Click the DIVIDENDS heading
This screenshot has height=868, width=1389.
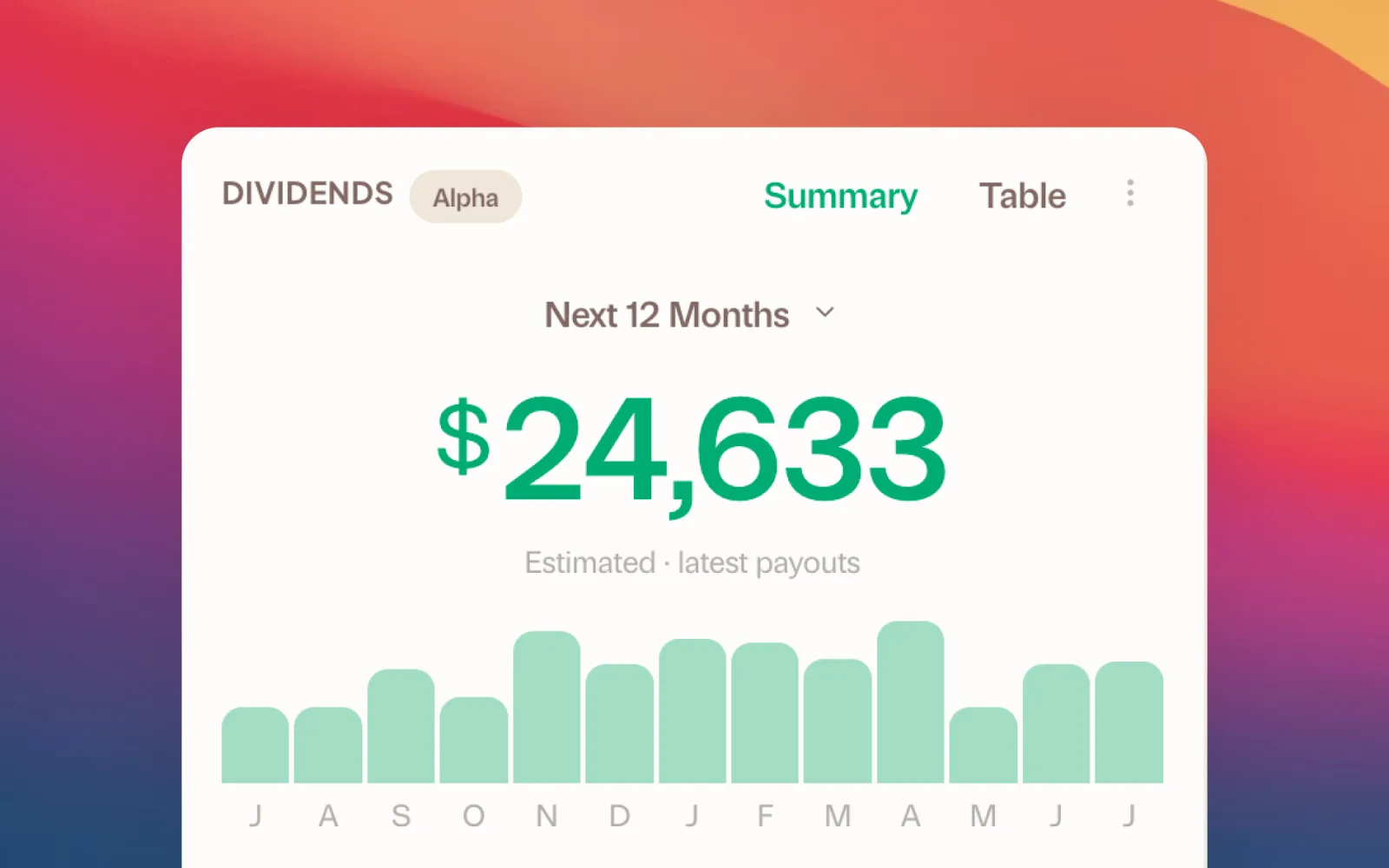307,194
